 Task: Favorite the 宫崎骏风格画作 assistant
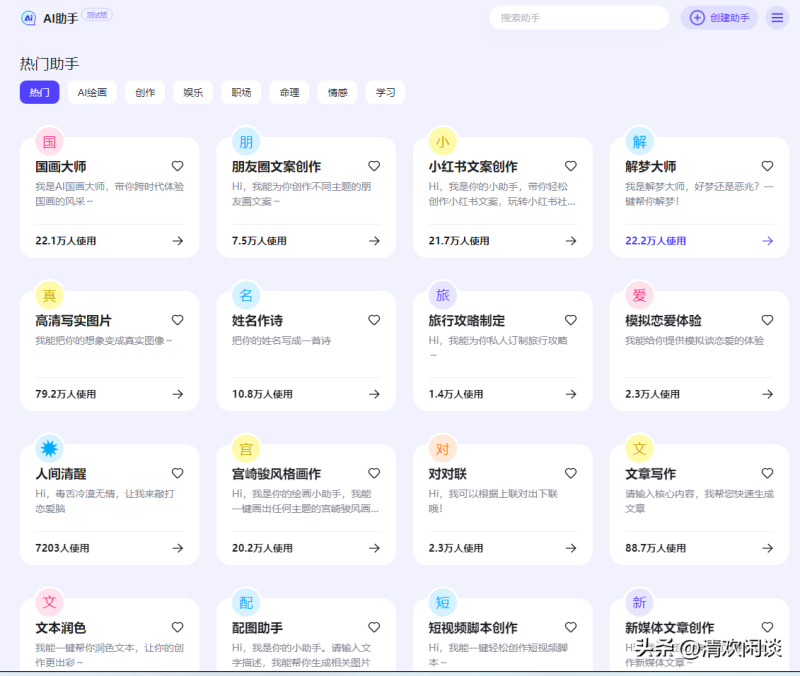(x=374, y=473)
